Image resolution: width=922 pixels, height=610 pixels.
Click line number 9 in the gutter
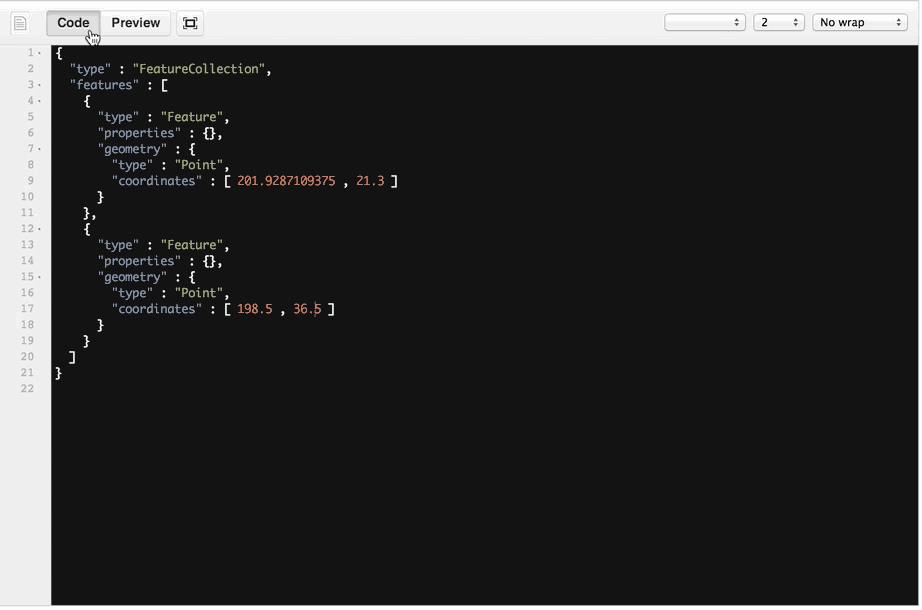(x=30, y=181)
